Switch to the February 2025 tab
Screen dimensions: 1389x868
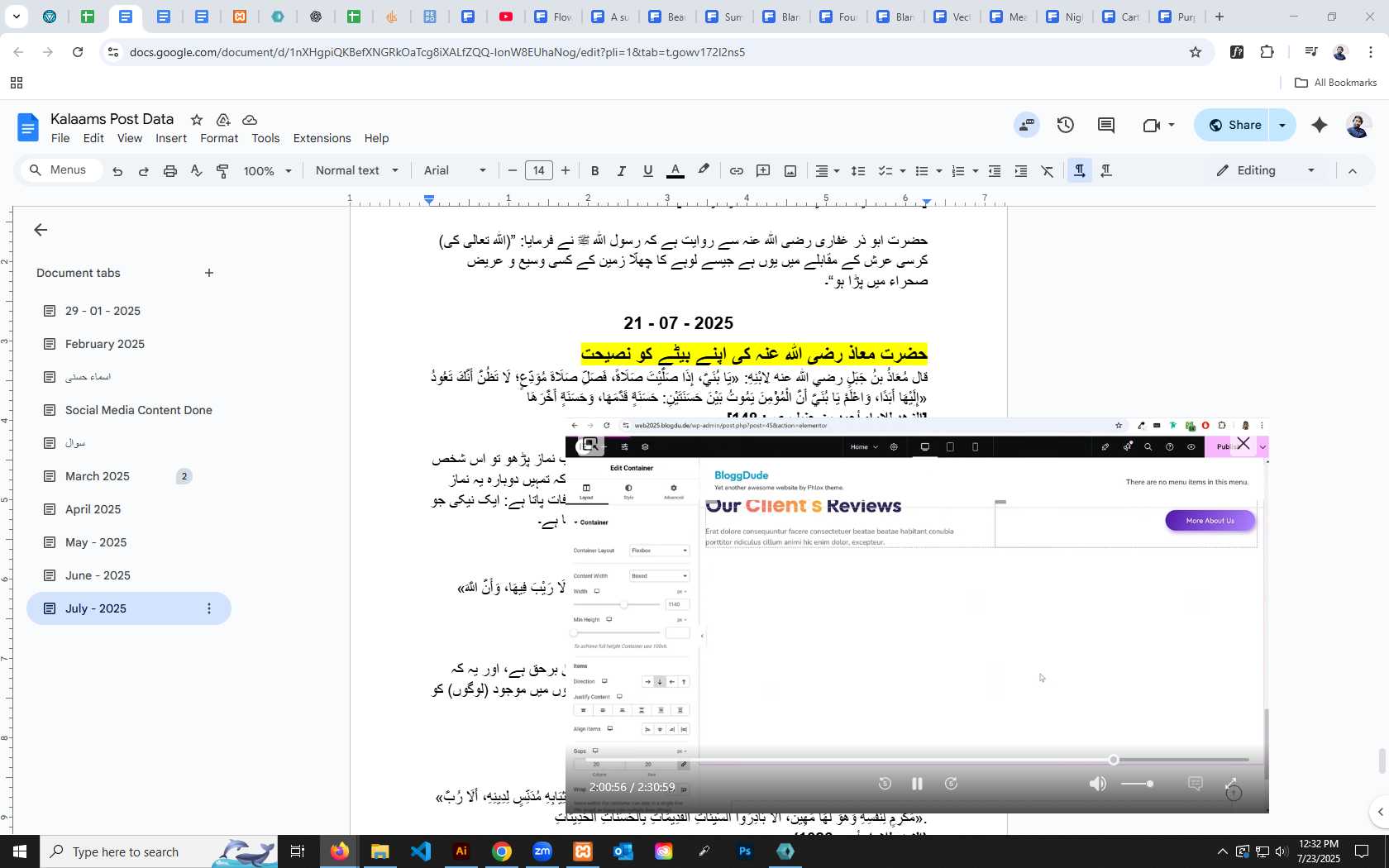[105, 344]
